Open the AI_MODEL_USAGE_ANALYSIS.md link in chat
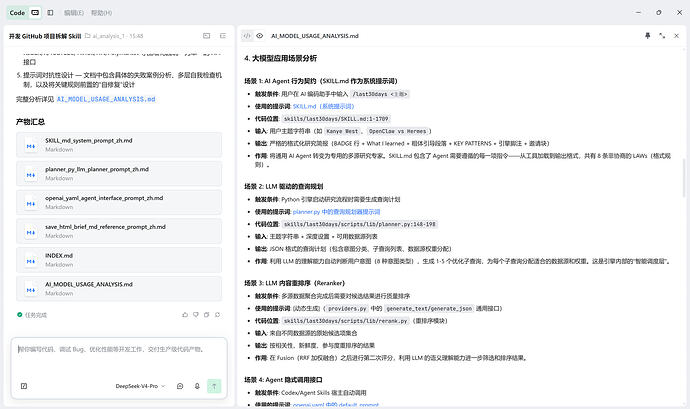The image size is (690, 409). [106, 99]
